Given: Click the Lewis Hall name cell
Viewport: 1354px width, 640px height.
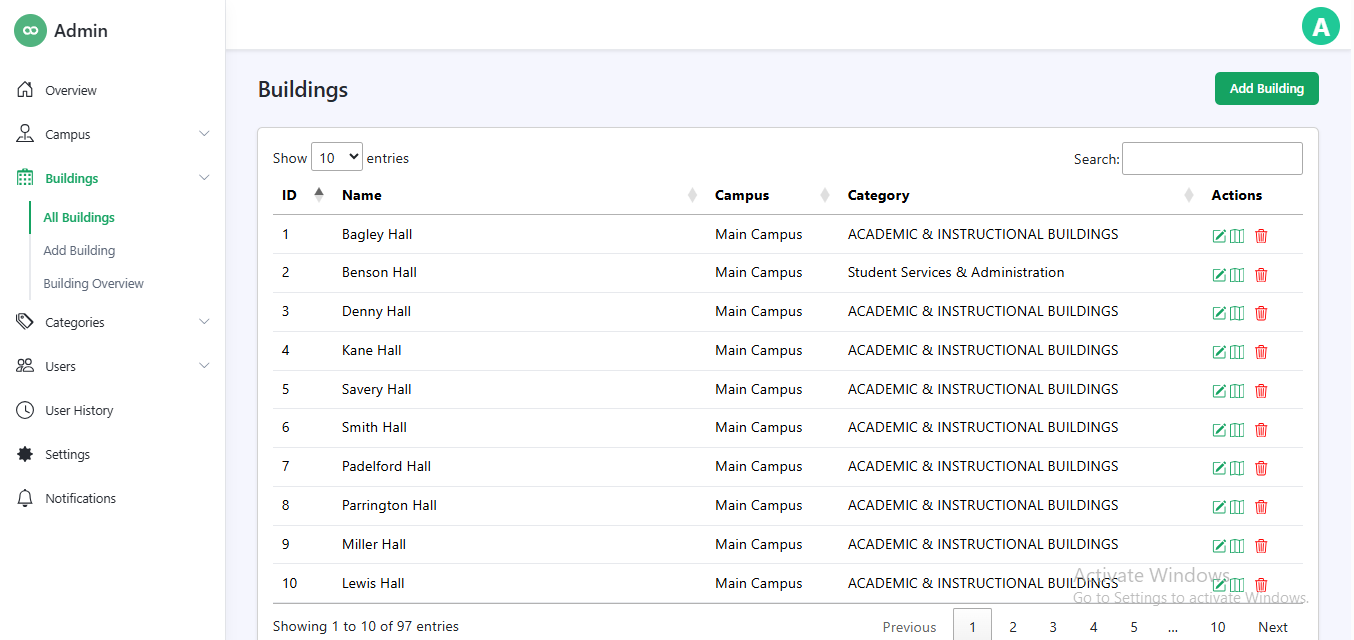Looking at the screenshot, I should (373, 583).
